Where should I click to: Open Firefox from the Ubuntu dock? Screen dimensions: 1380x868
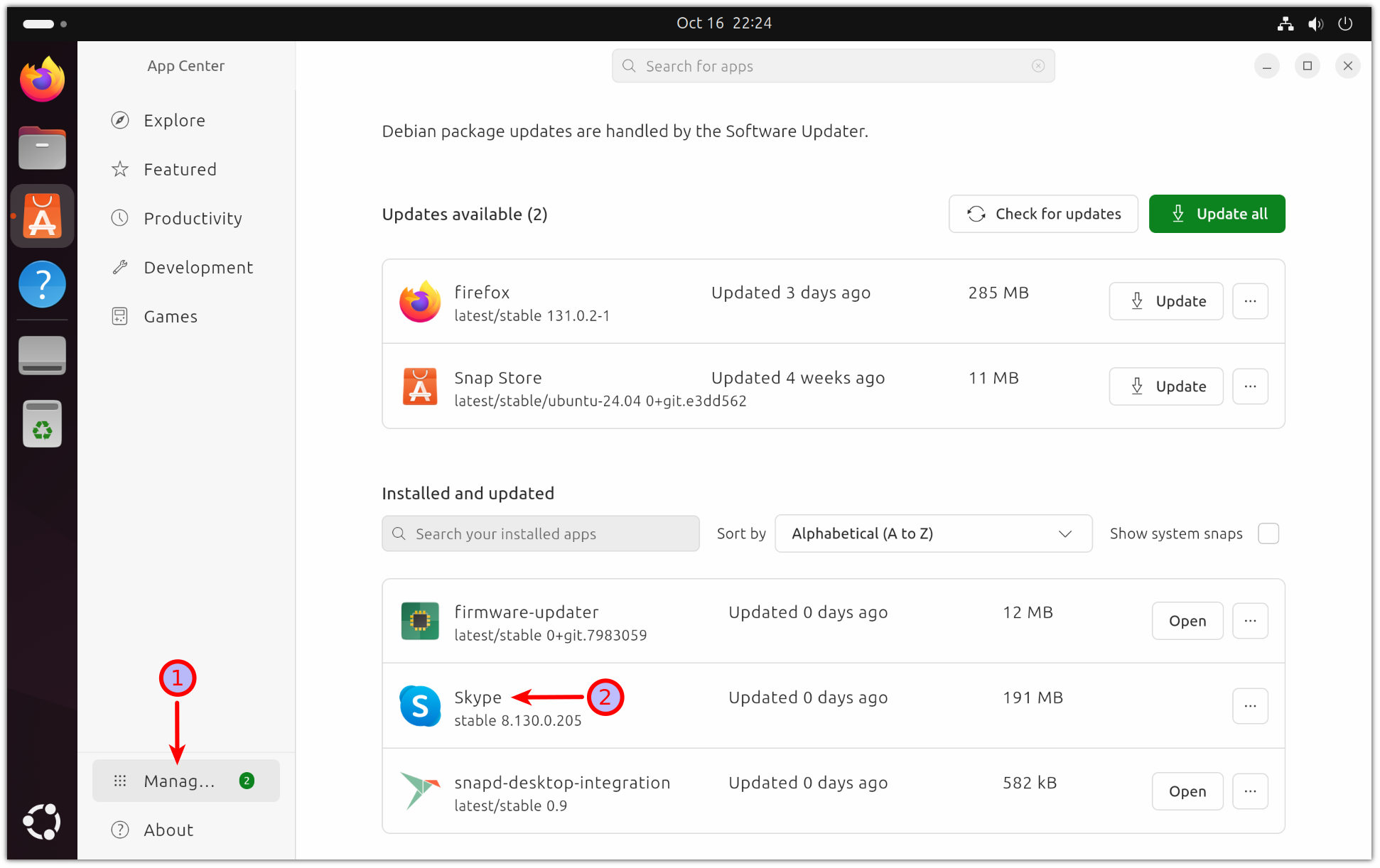click(x=42, y=79)
